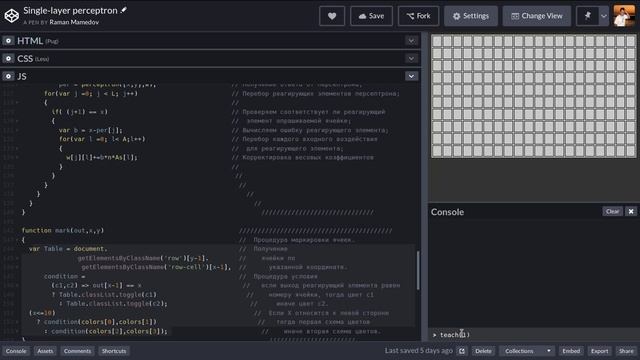Click top-left cell of preview grid
Screen dimensions: 640x360
(x=437, y=41)
